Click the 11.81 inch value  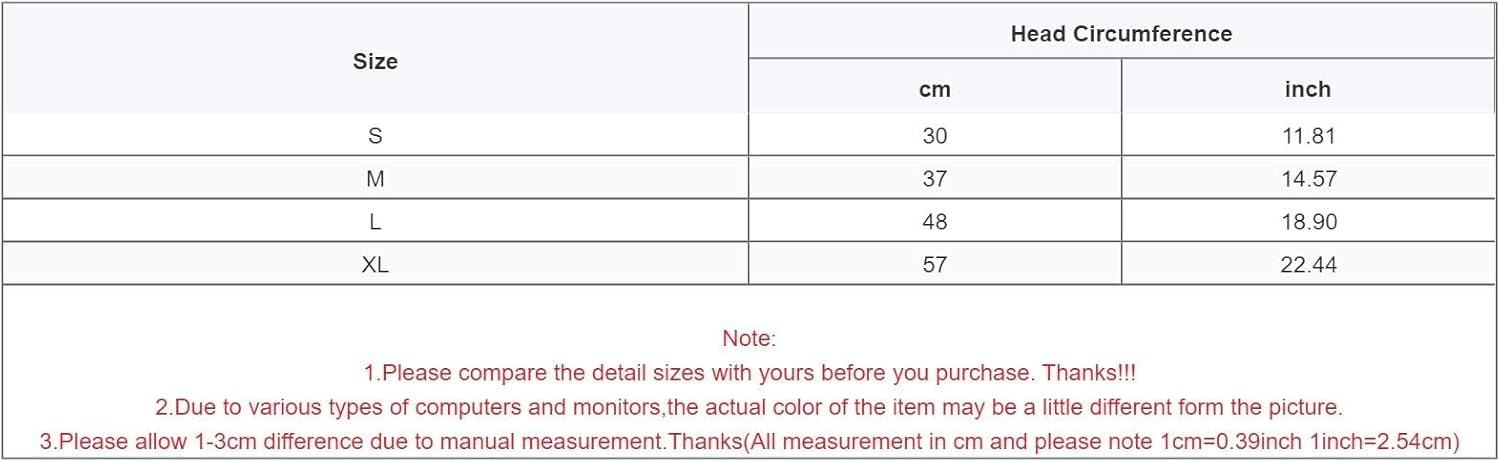click(1309, 136)
